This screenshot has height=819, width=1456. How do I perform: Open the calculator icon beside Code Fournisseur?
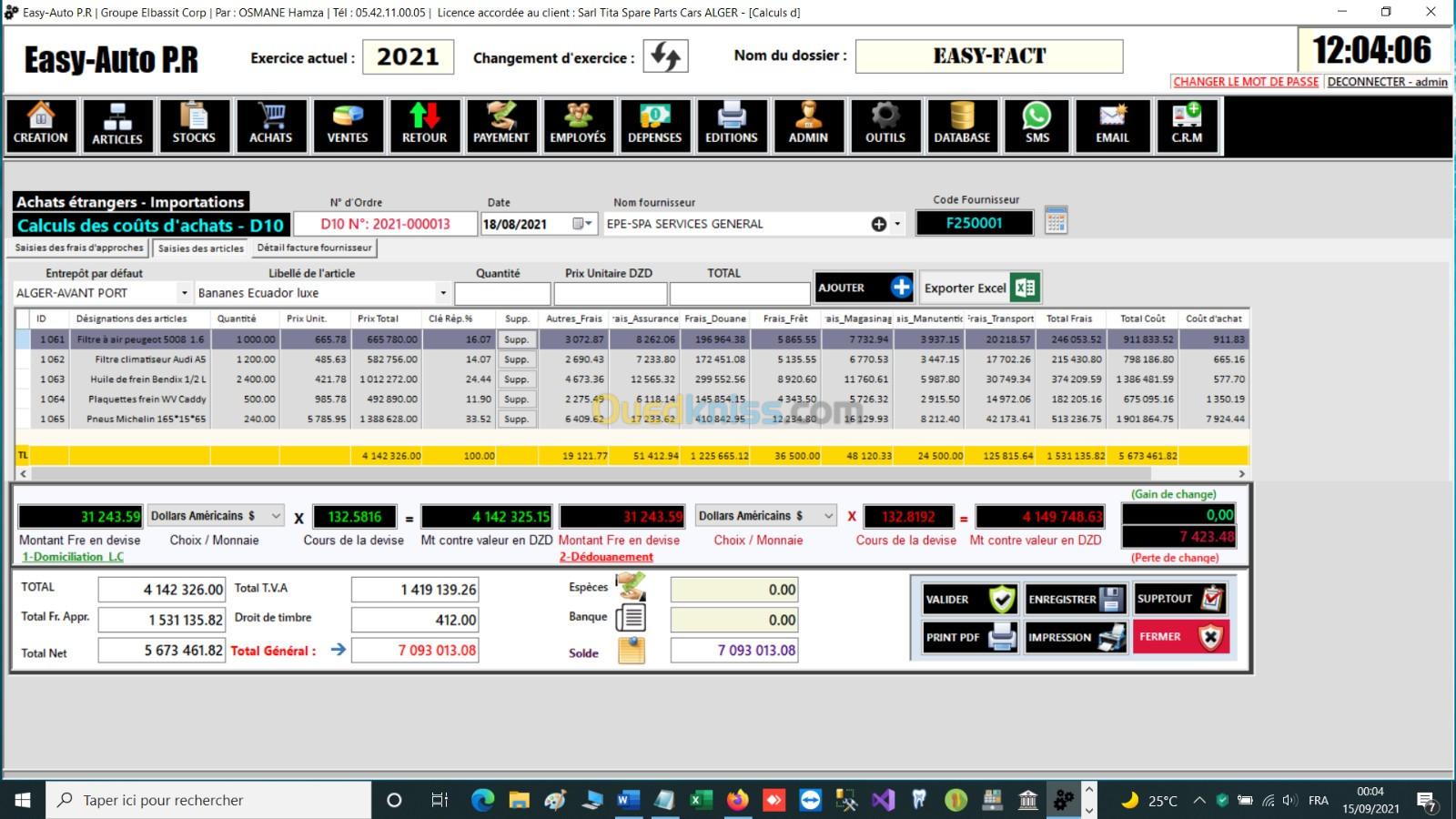pyautogui.click(x=1056, y=221)
